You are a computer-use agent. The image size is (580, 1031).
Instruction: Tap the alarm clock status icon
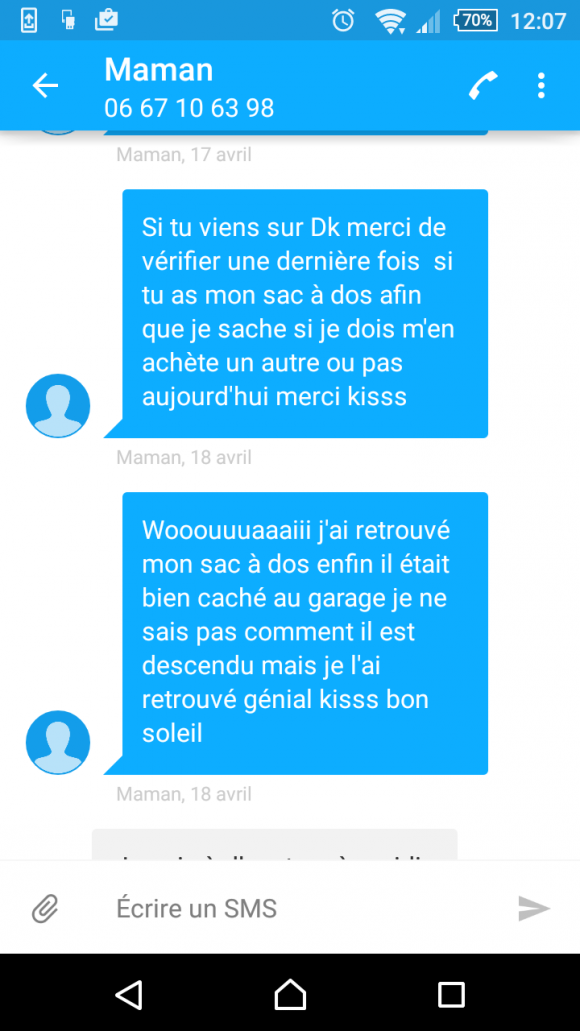click(x=343, y=21)
